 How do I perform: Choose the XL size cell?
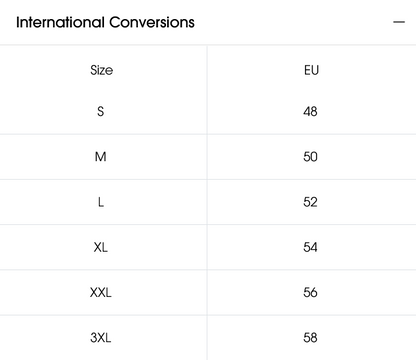100,247
